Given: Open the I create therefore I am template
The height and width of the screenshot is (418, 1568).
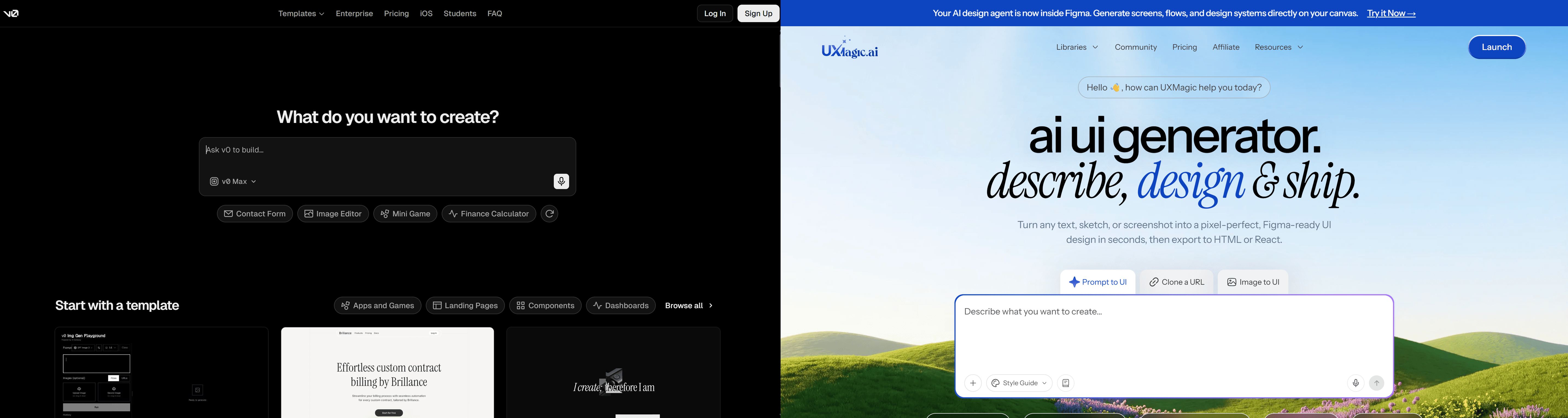Looking at the screenshot, I should pyautogui.click(x=614, y=372).
